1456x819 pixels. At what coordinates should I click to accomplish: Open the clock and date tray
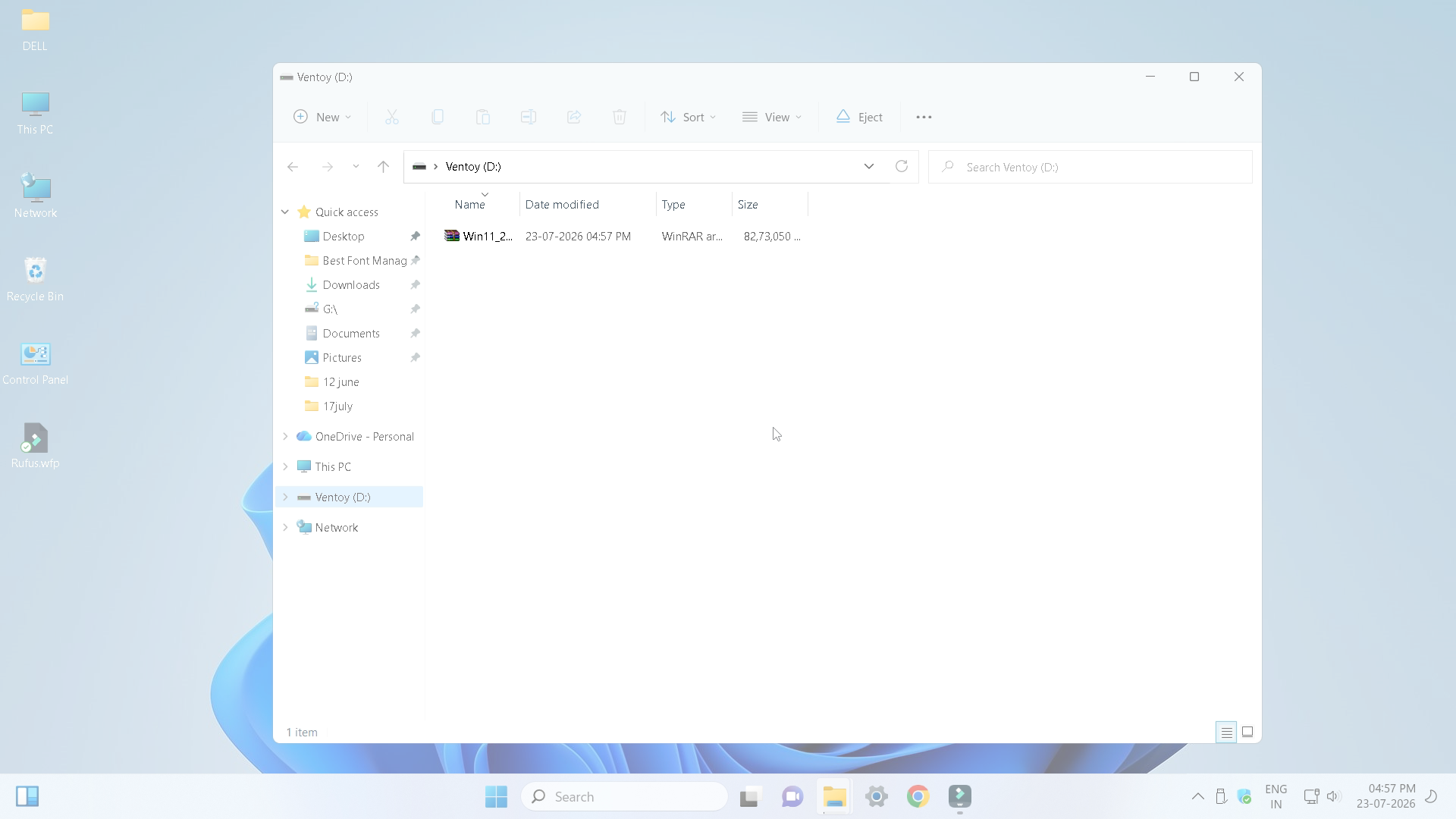pyautogui.click(x=1386, y=797)
